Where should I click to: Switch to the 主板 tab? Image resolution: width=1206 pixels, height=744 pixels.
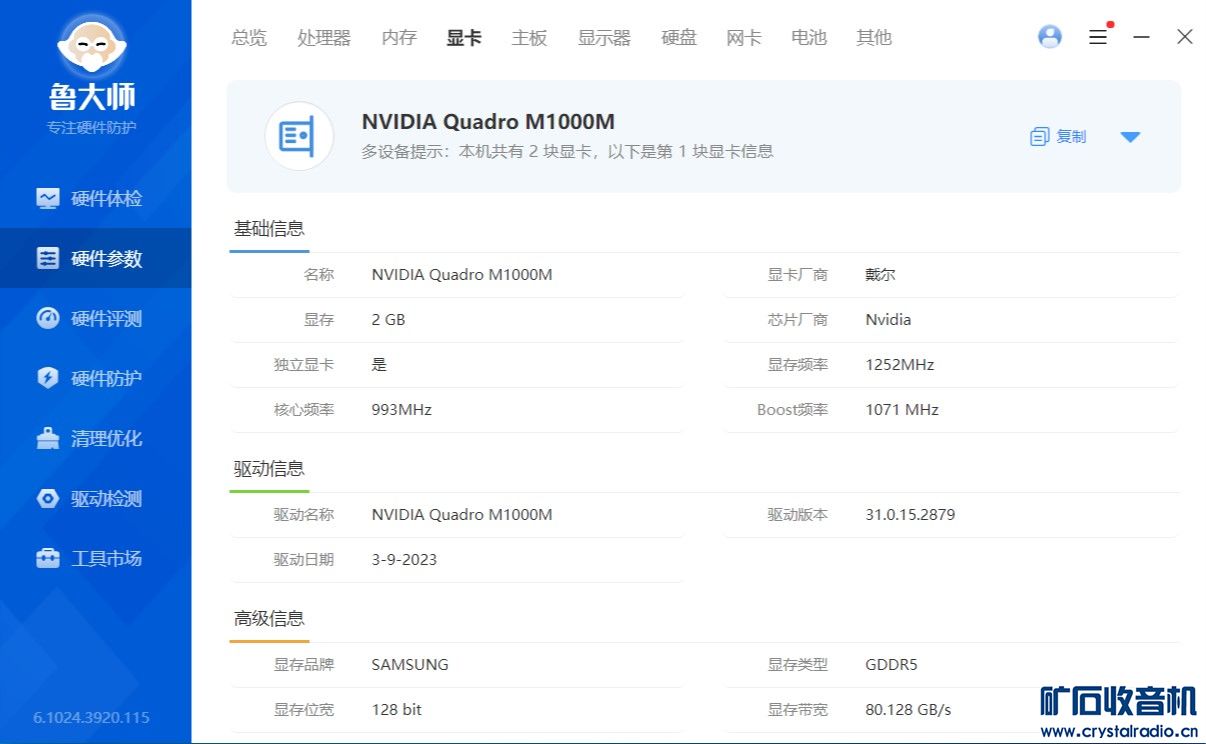[x=529, y=38]
